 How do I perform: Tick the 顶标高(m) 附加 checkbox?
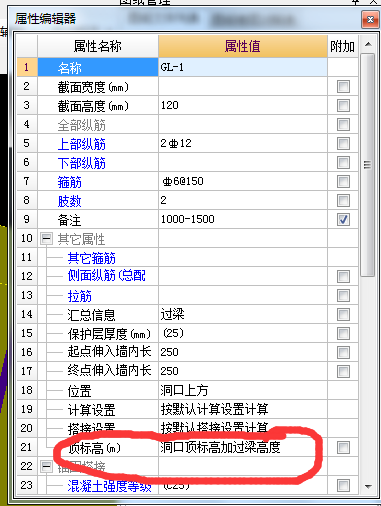[x=343, y=447]
